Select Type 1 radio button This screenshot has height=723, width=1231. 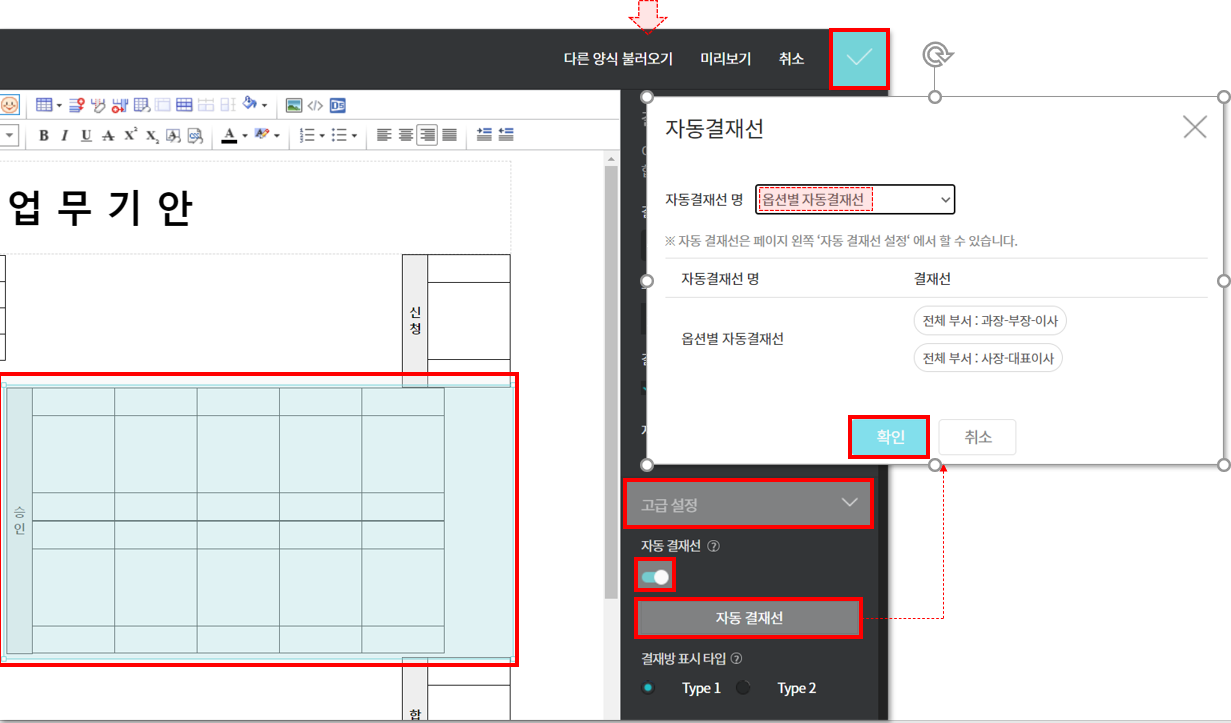click(x=649, y=688)
